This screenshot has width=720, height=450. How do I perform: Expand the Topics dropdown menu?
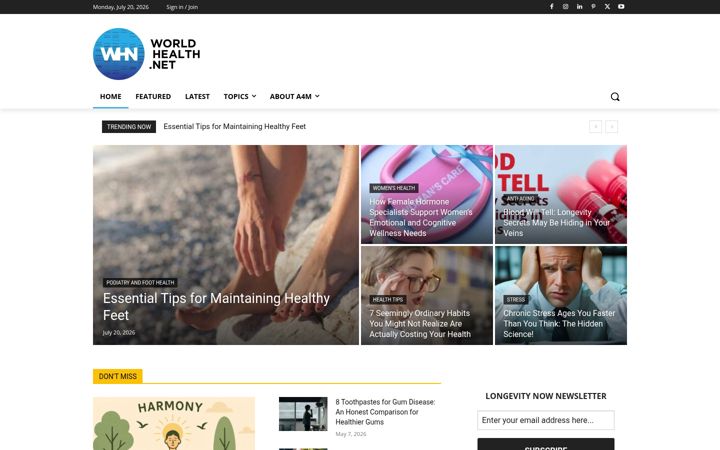[240, 96]
